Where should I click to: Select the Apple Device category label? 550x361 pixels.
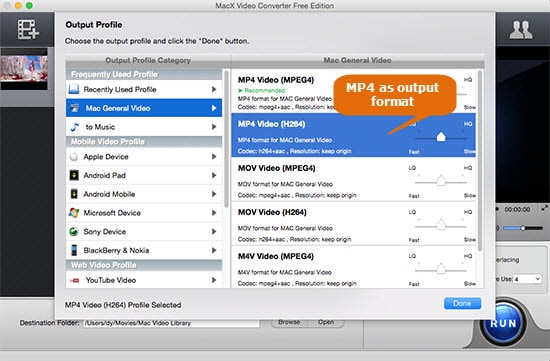tap(106, 157)
